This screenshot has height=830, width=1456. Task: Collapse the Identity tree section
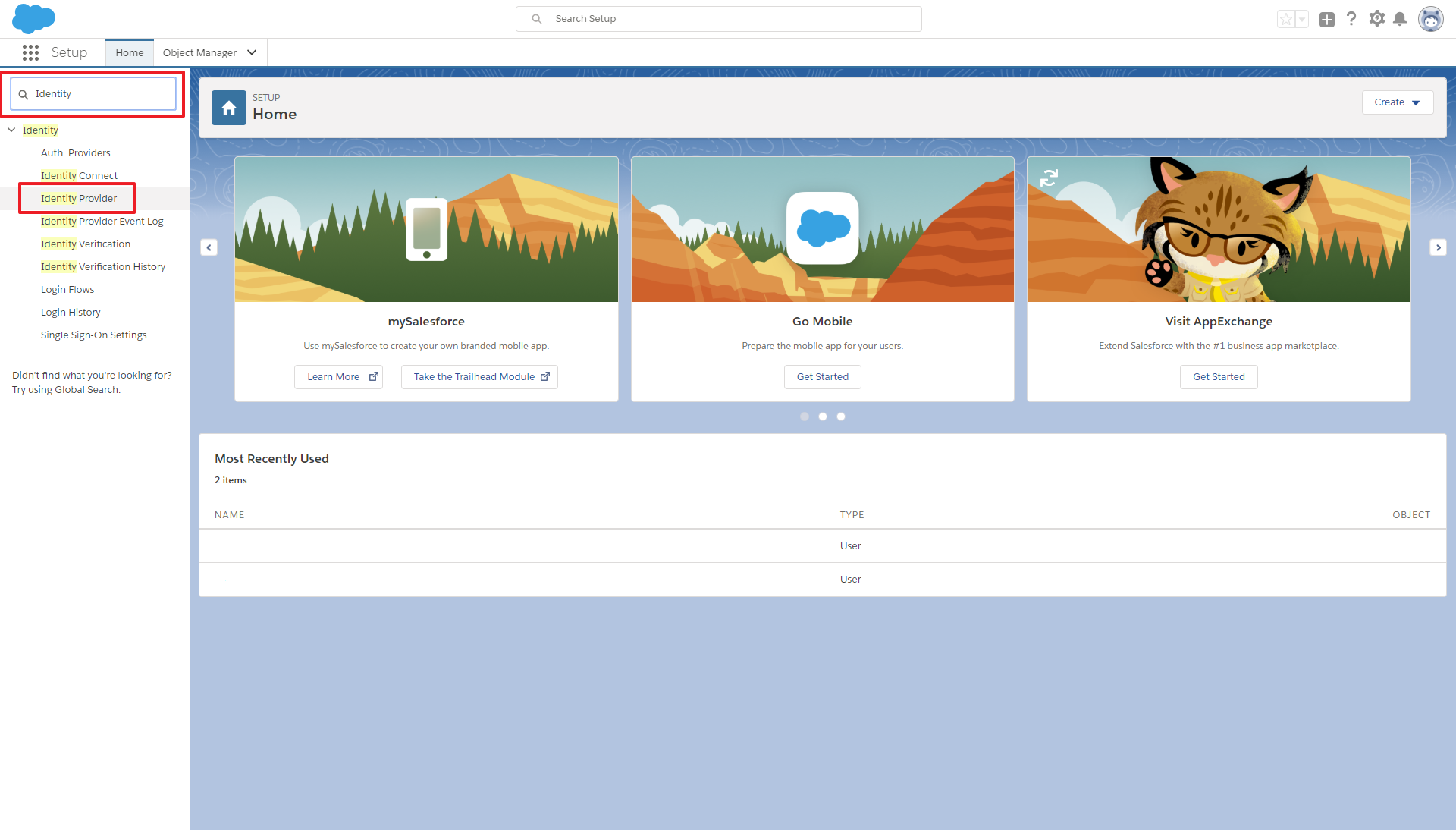11,130
